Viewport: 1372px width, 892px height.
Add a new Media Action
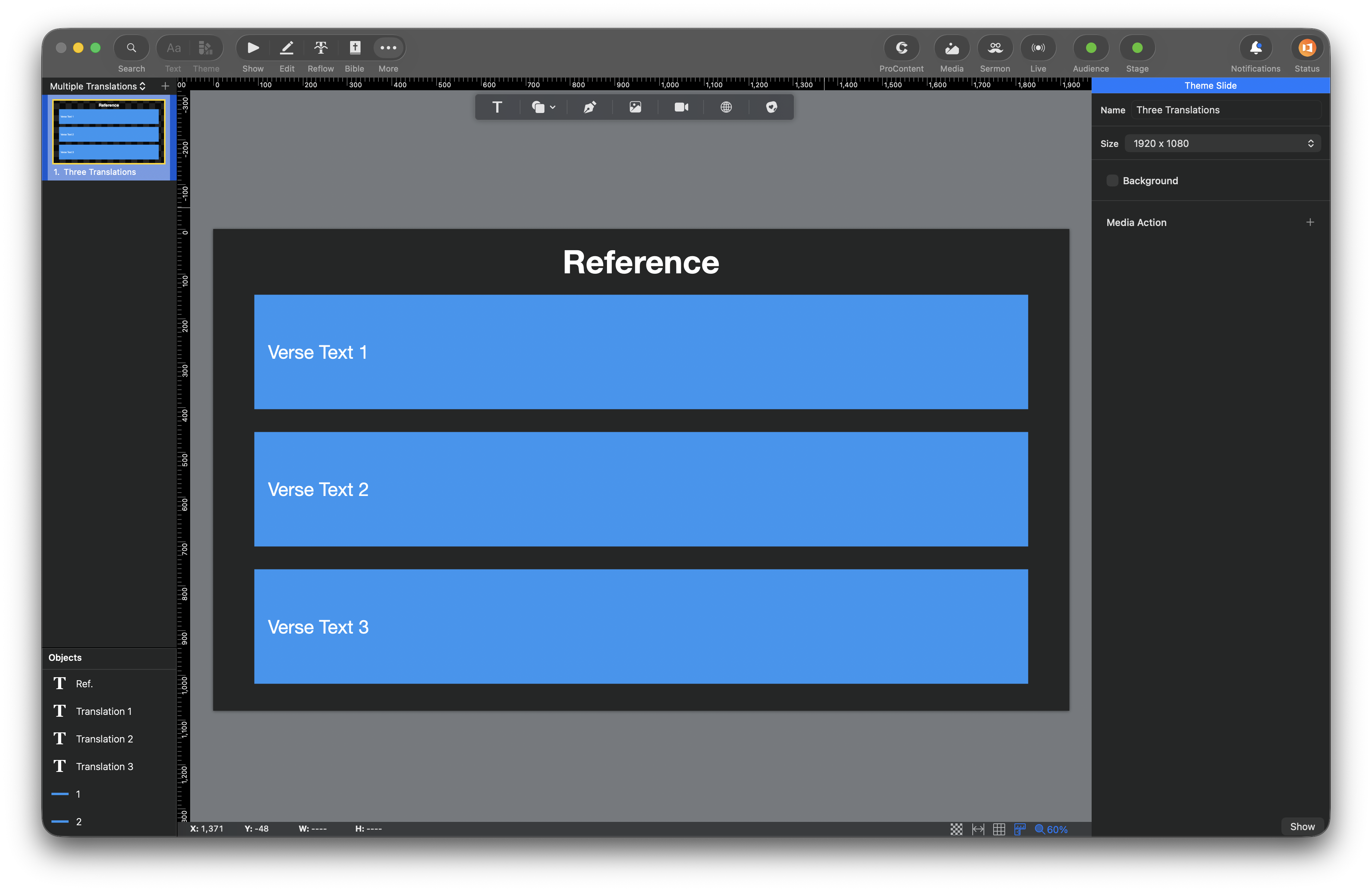click(1310, 223)
